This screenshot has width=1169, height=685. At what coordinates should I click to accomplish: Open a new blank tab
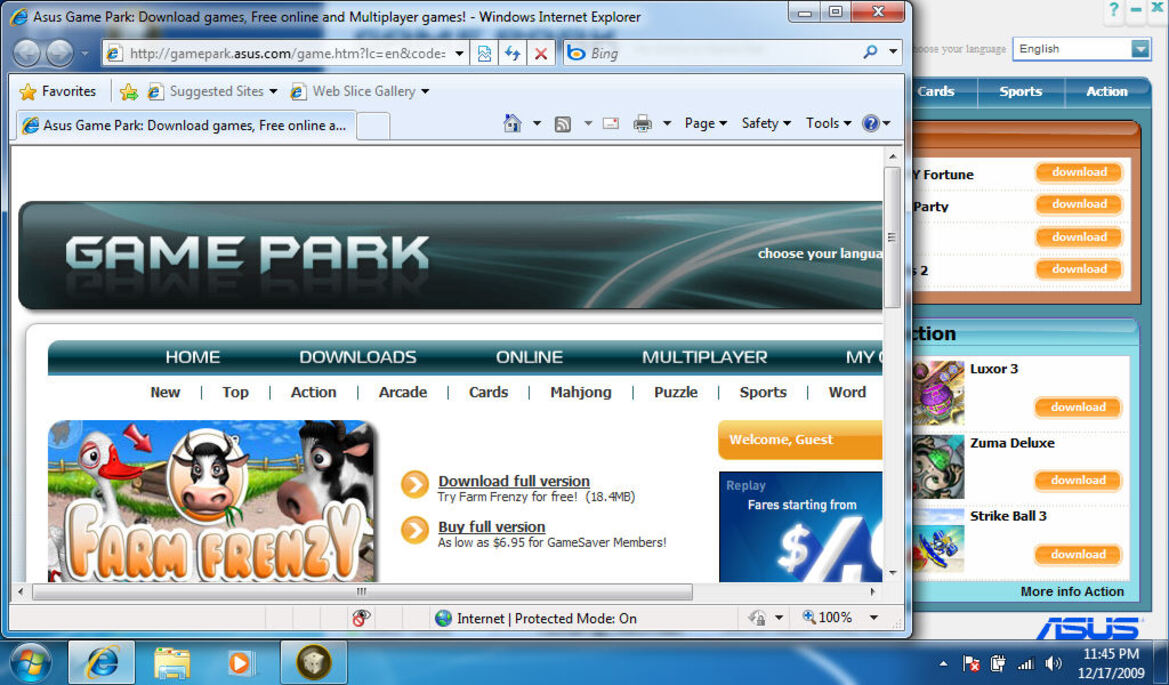tap(373, 126)
